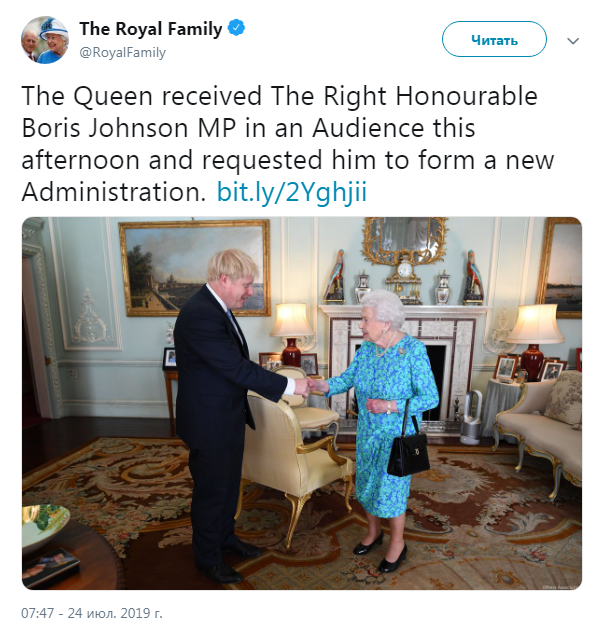Click The Royal Family profile avatar

[x=44, y=40]
